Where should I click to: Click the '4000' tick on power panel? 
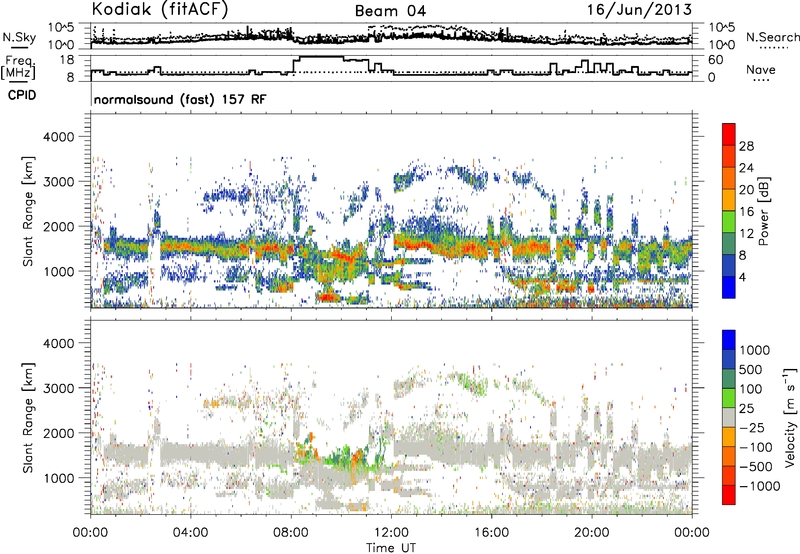(x=59, y=137)
